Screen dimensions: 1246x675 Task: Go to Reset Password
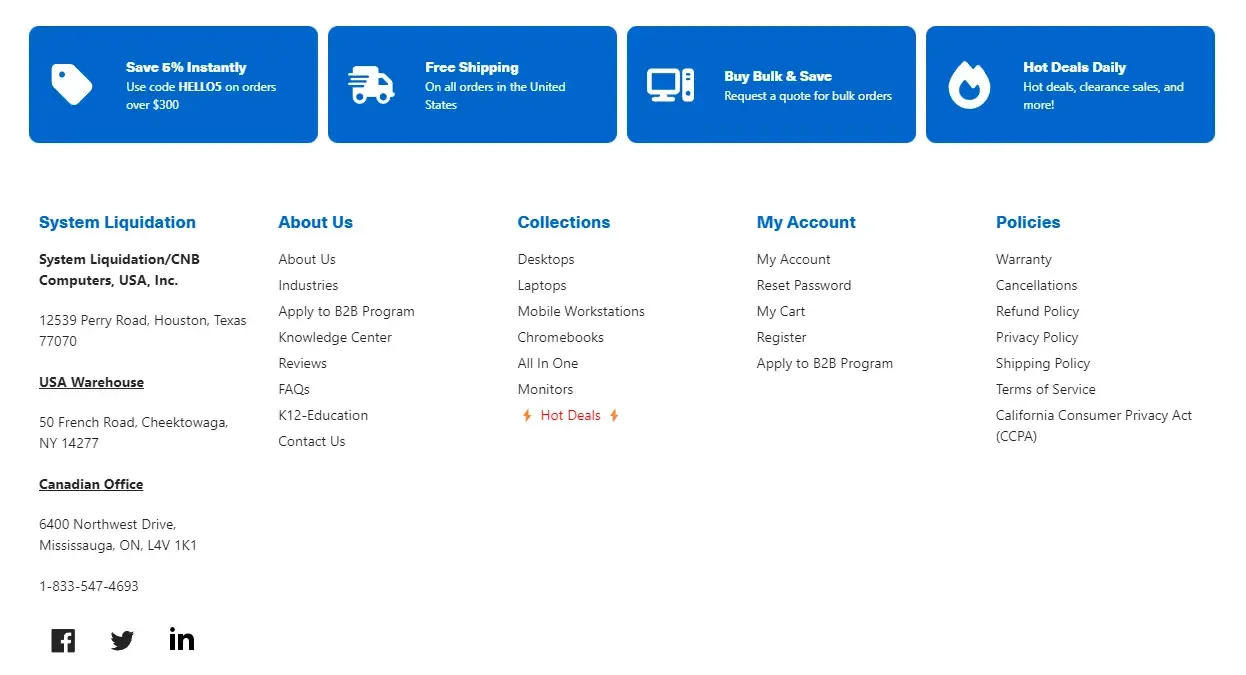click(803, 285)
